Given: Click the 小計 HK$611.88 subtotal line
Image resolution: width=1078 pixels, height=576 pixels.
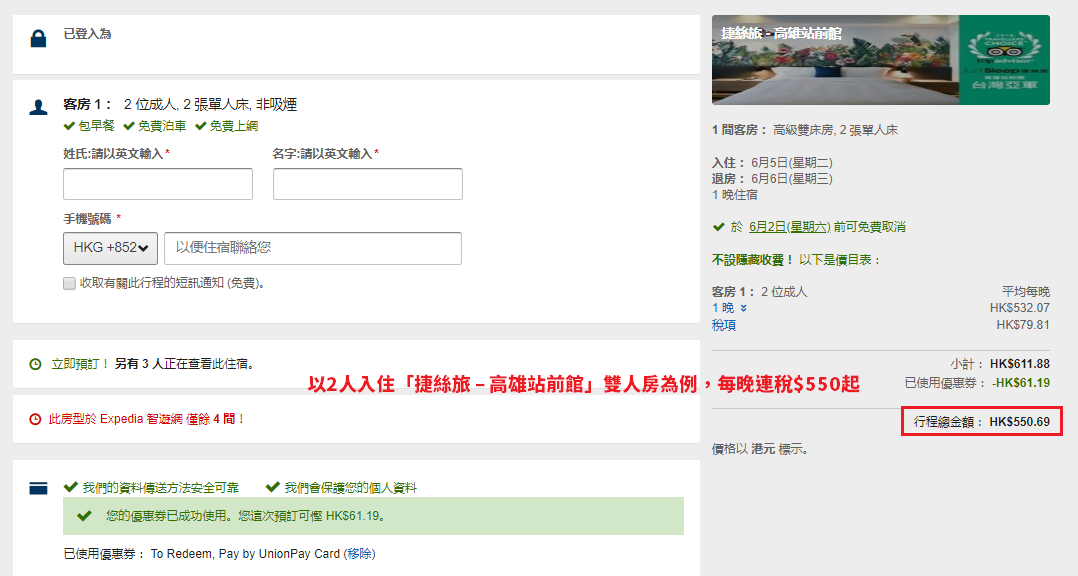Looking at the screenshot, I should [1000, 364].
